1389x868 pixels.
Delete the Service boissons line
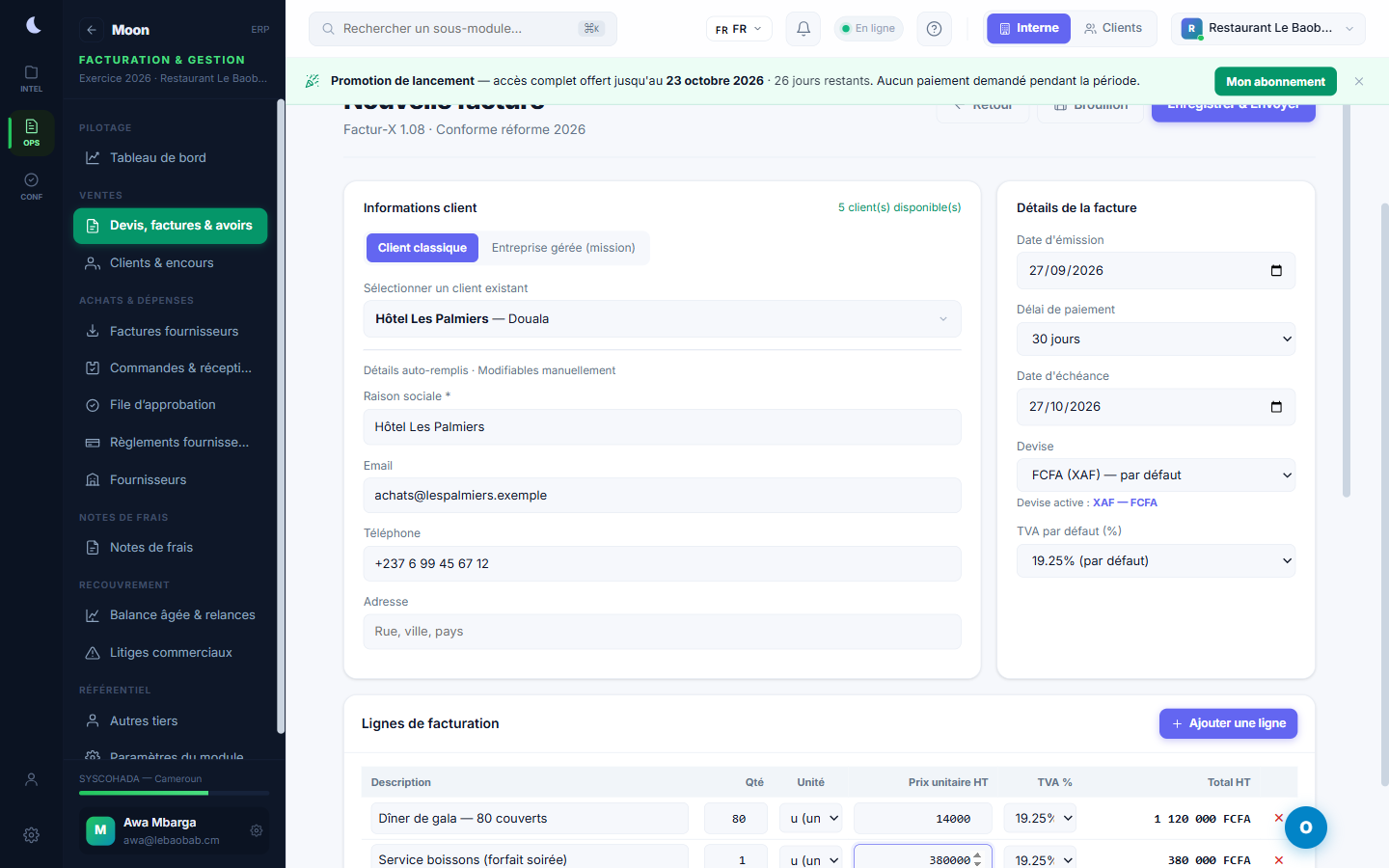[1279, 859]
